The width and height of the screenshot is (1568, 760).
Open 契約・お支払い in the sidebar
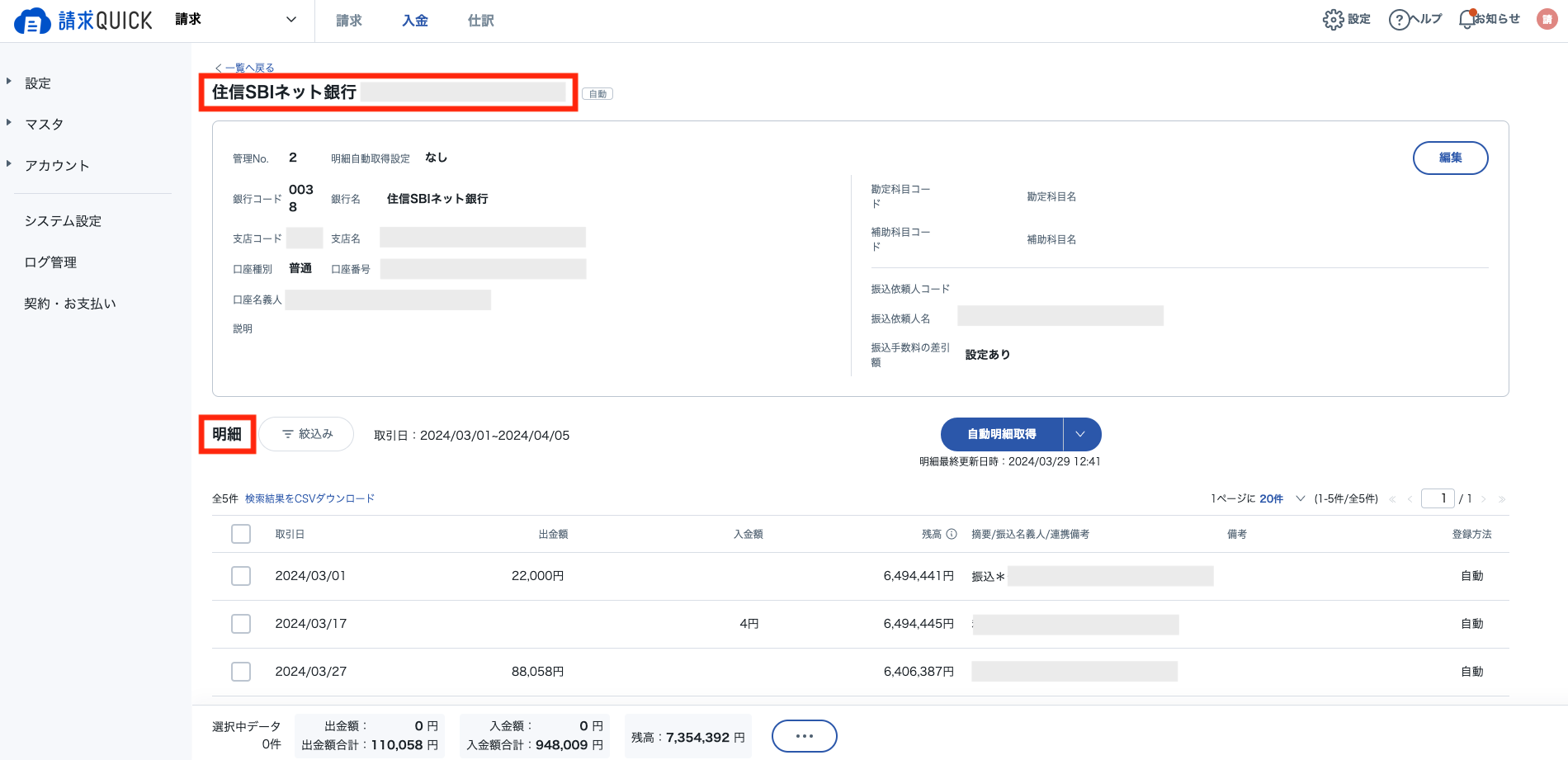[70, 304]
